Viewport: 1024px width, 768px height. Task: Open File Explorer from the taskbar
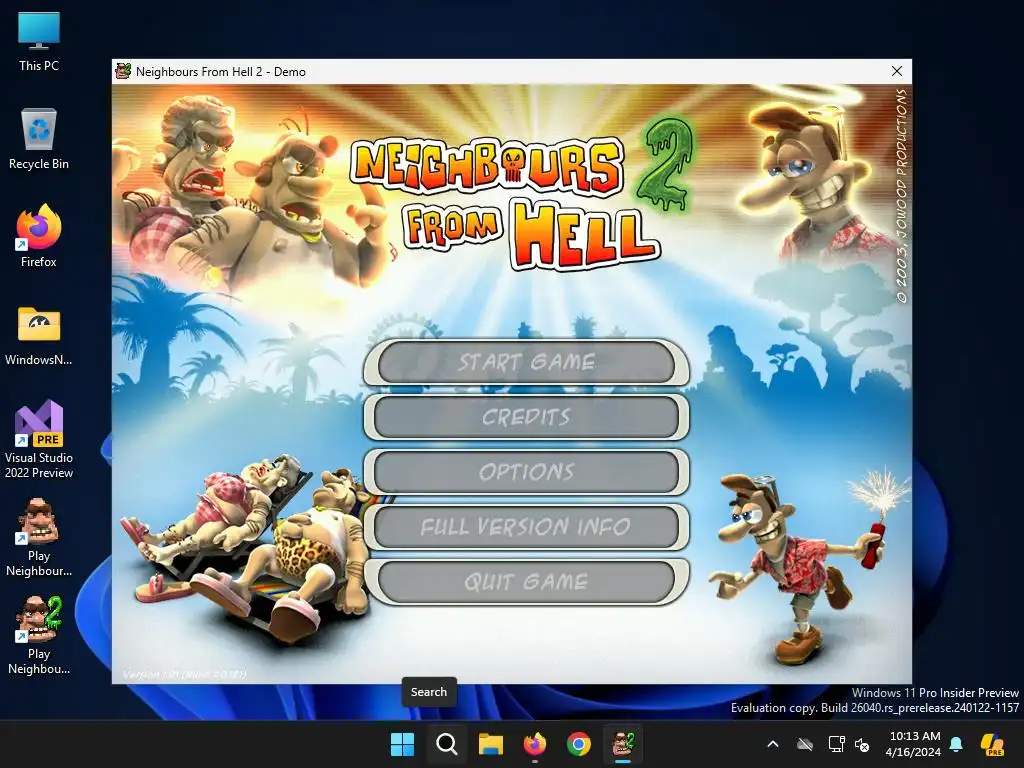[x=490, y=744]
